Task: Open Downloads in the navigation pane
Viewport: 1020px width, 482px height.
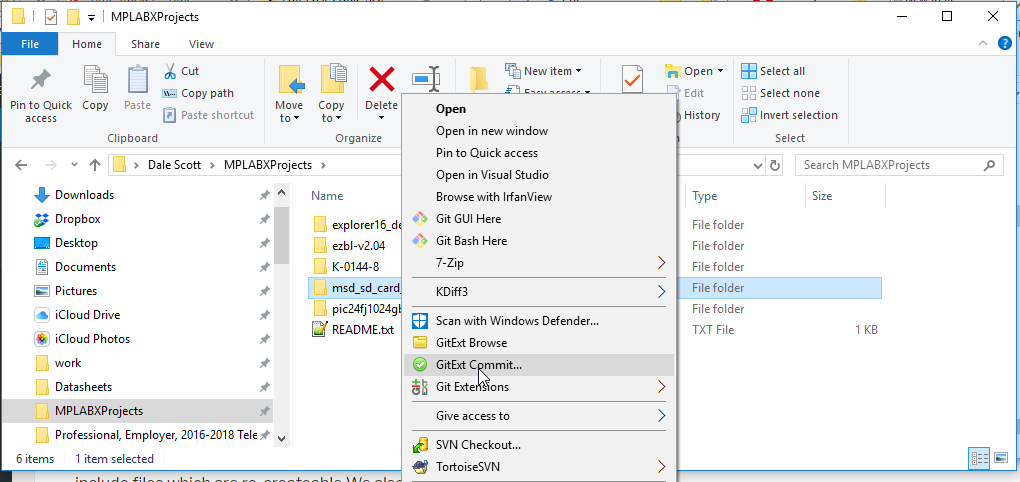Action: [x=85, y=195]
